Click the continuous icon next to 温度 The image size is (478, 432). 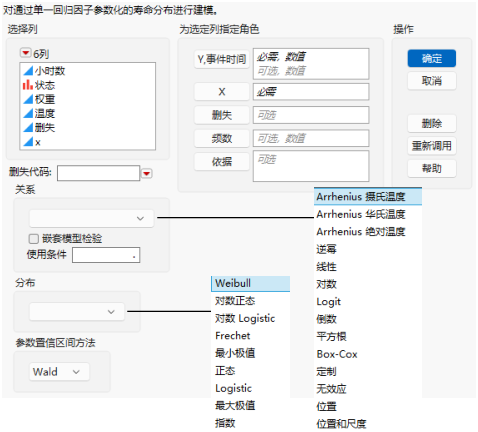point(28,113)
